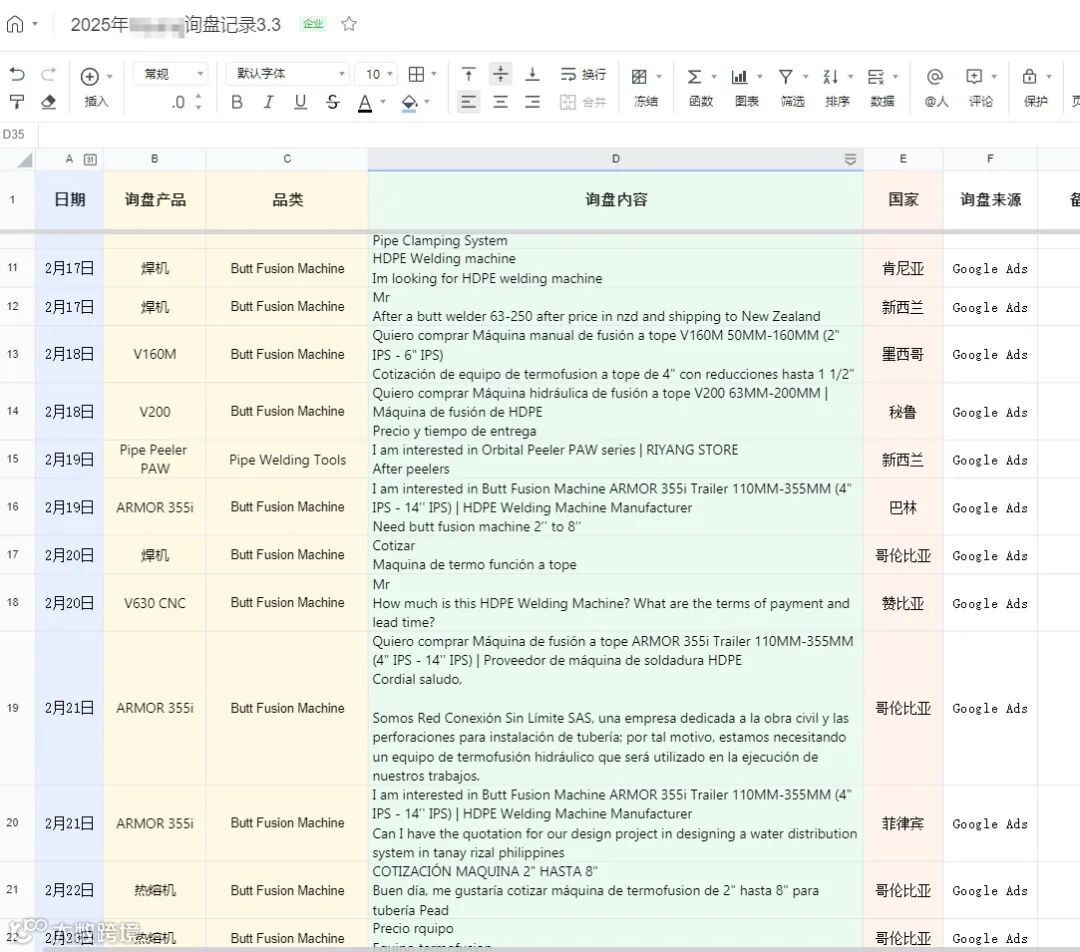This screenshot has width=1080, height=952.
Task: Click the insert plus icon
Action: tap(90, 76)
